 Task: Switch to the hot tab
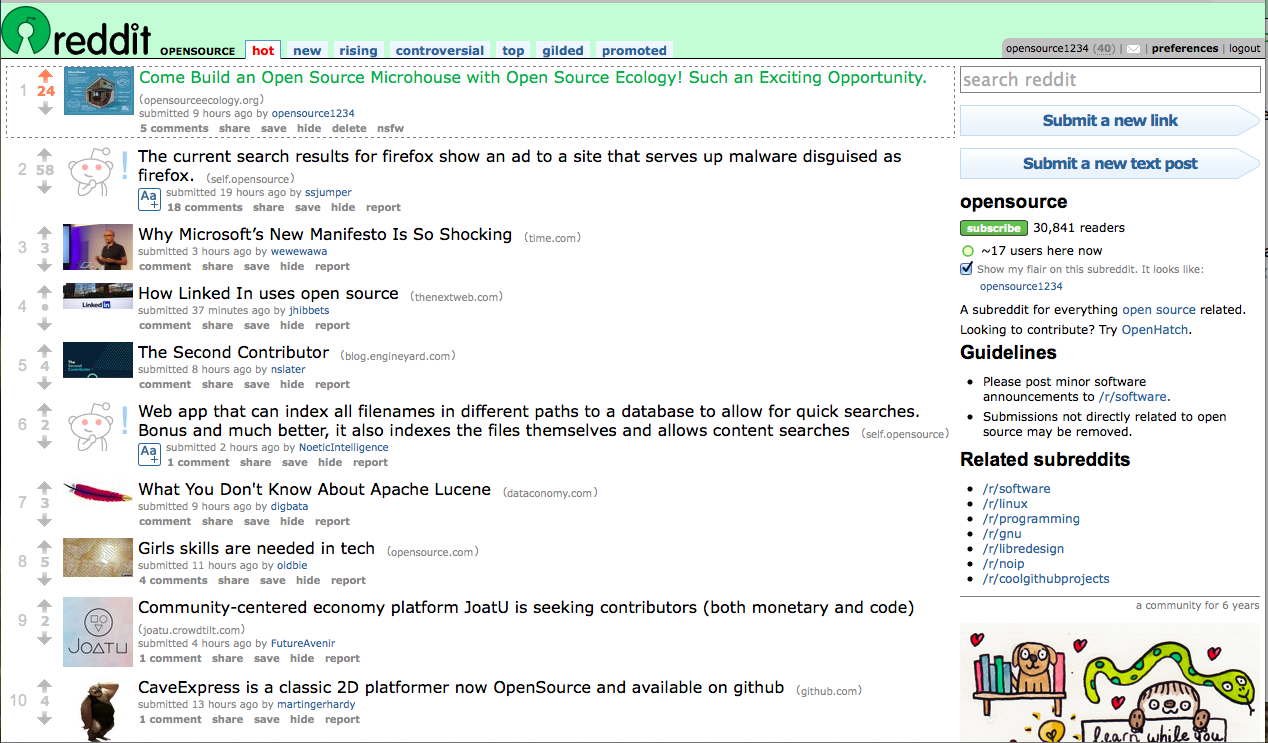tap(263, 50)
